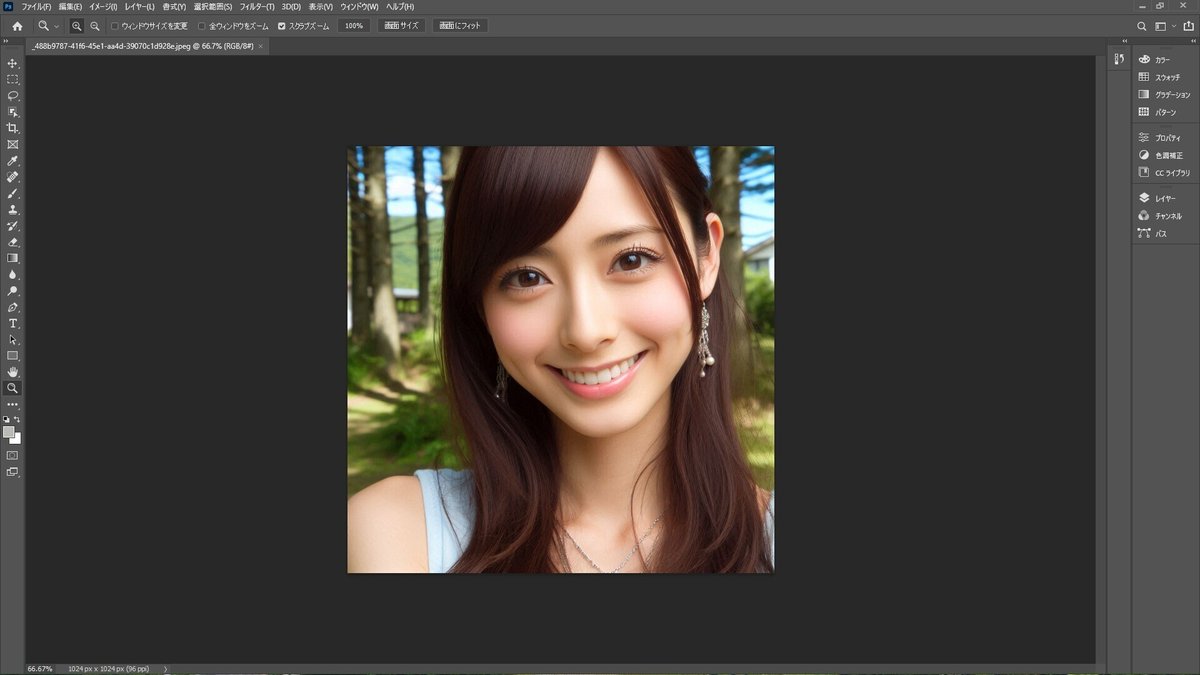The image size is (1200, 675).
Task: Select the Lasso tool
Action: pyautogui.click(x=13, y=95)
